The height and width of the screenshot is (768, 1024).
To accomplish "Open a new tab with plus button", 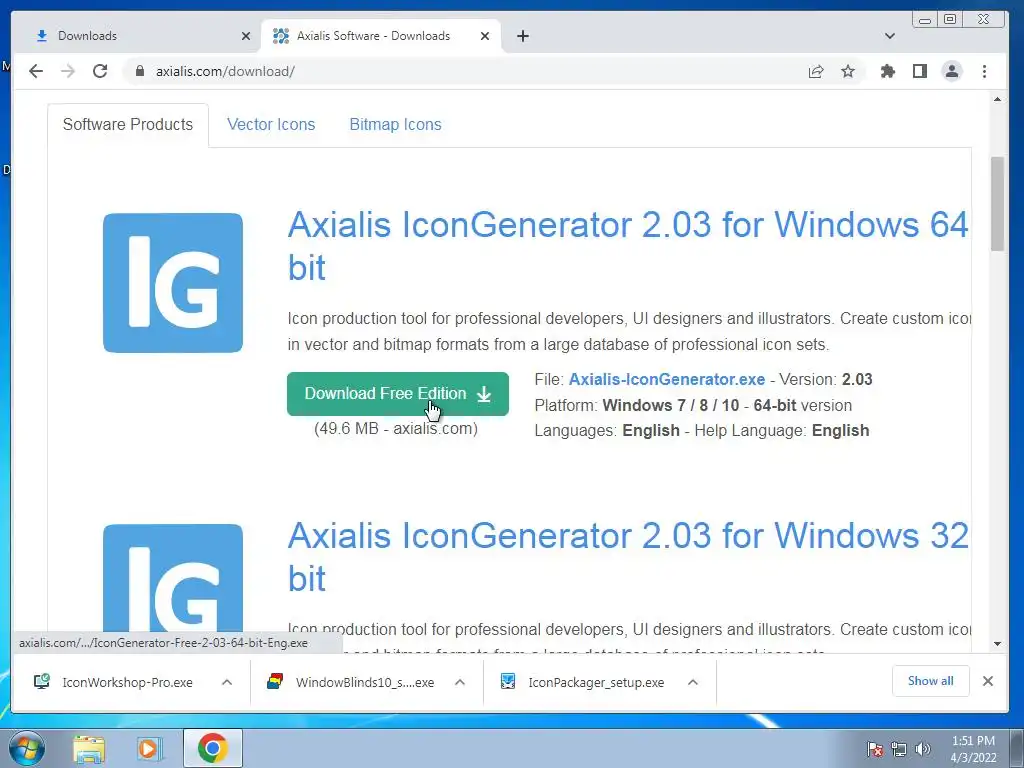I will coord(522,36).
